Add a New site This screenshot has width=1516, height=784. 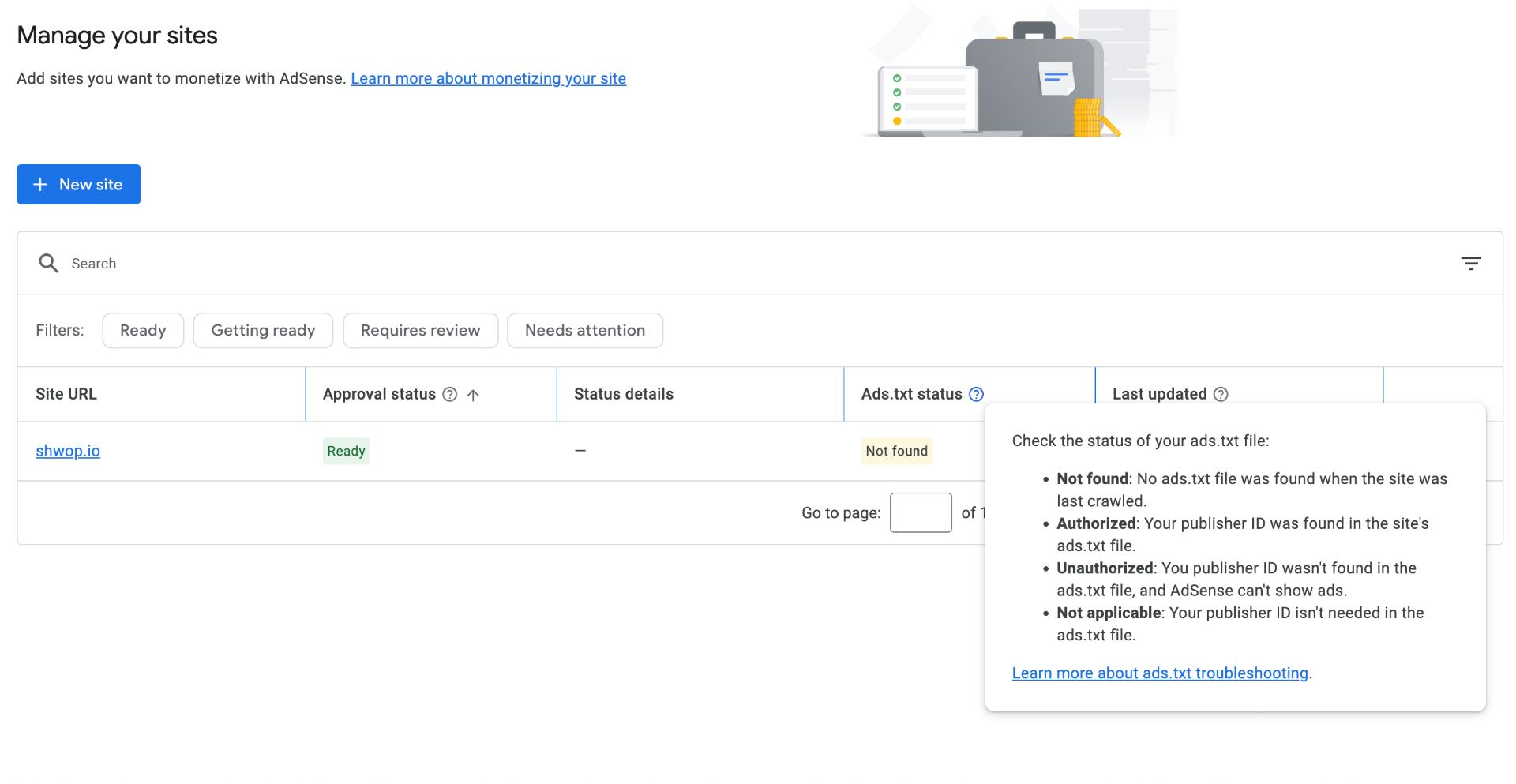tap(78, 184)
